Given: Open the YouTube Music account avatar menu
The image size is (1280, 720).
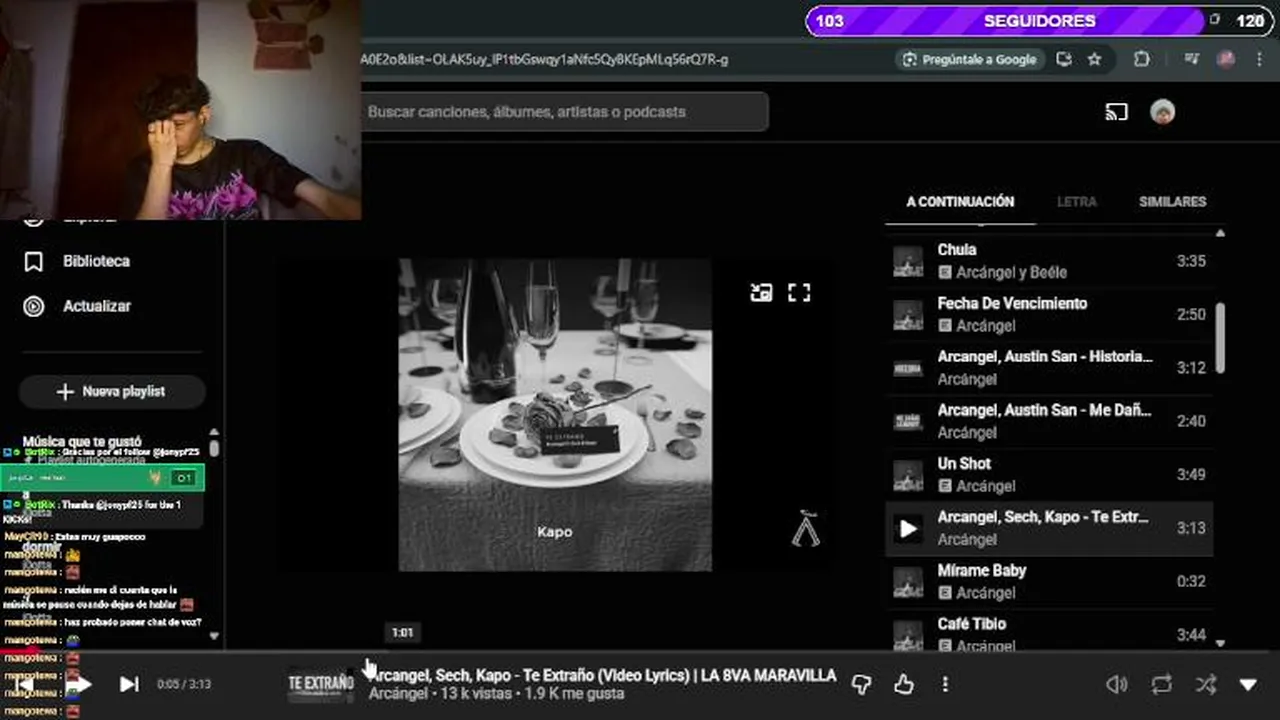Looking at the screenshot, I should 1162,112.
